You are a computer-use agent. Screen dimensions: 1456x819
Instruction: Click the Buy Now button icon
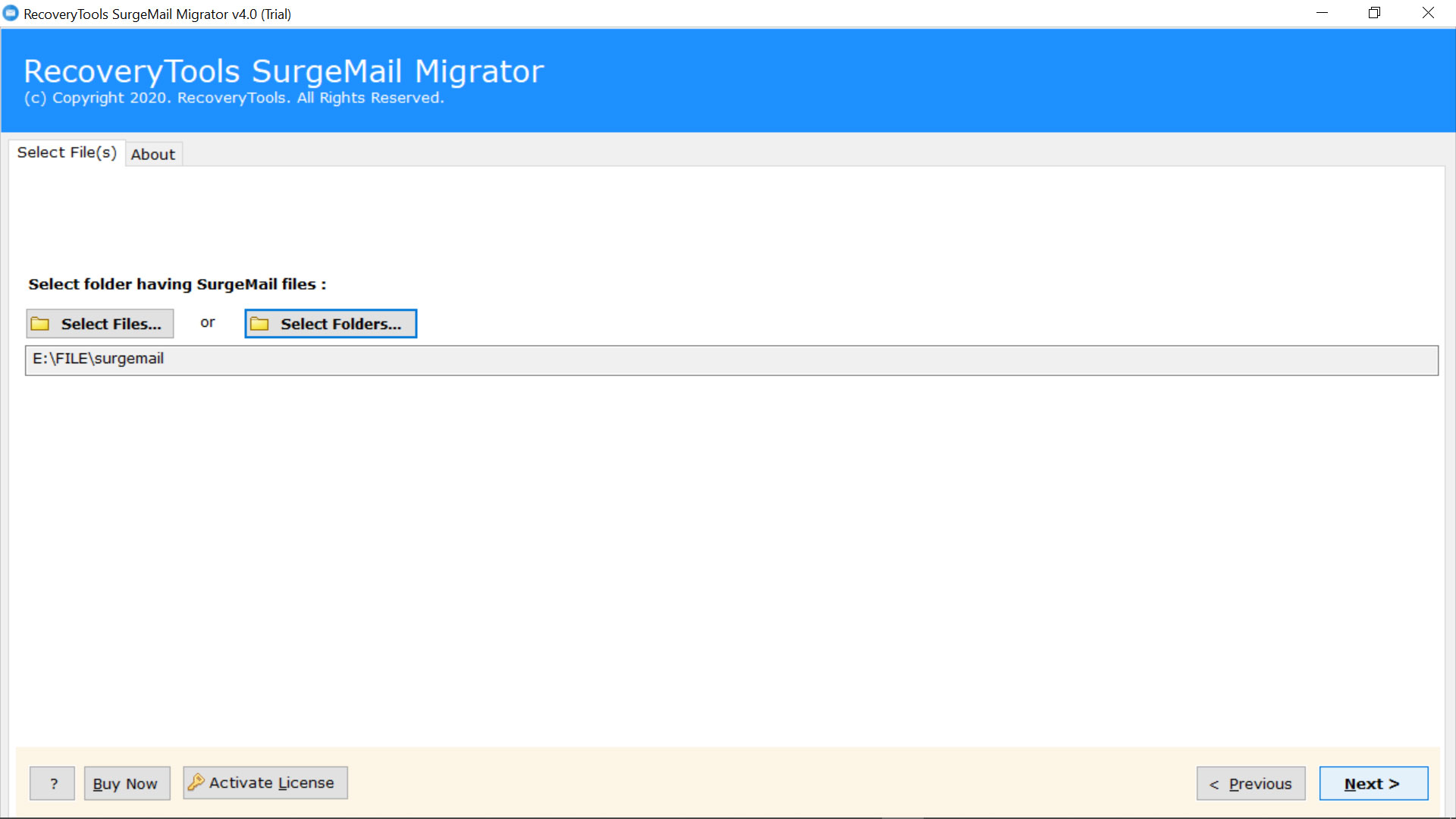(x=125, y=783)
